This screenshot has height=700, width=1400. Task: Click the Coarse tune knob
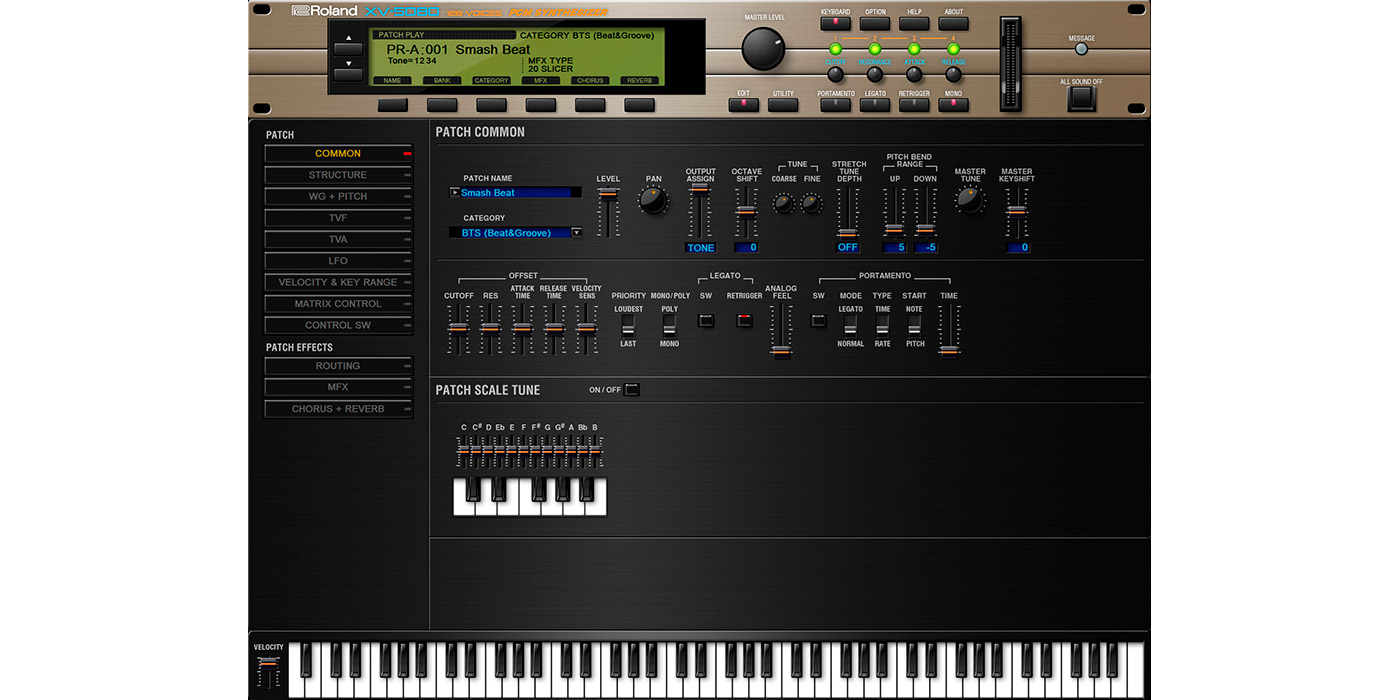[784, 203]
